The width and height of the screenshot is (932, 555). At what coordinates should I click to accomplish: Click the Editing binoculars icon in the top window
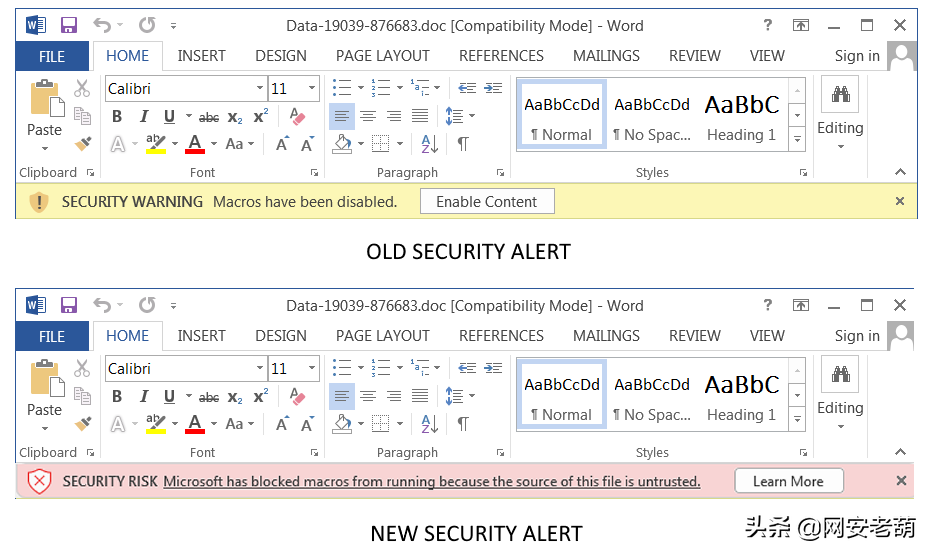click(840, 94)
